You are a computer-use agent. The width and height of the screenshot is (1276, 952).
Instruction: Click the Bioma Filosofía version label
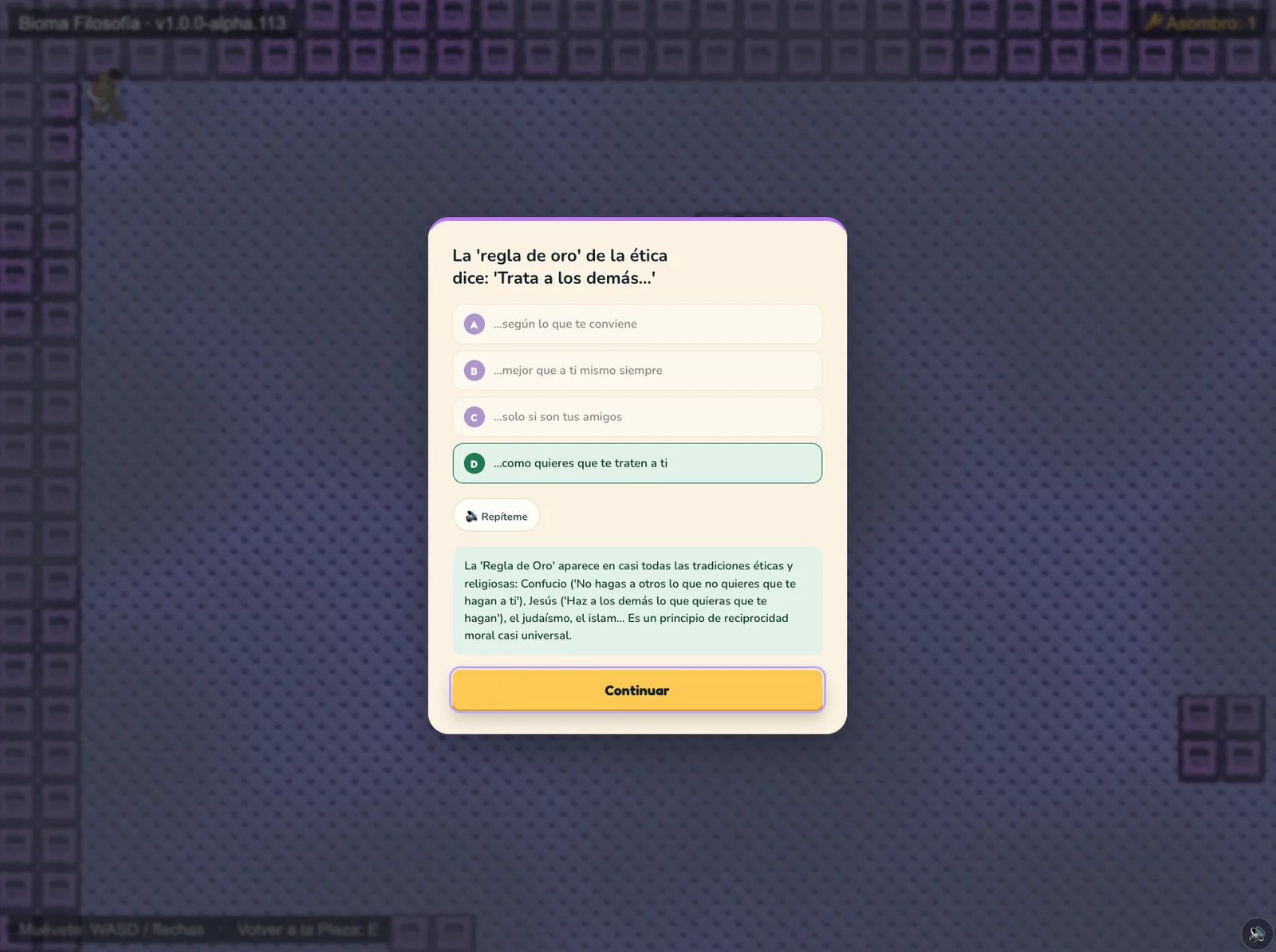coord(152,23)
